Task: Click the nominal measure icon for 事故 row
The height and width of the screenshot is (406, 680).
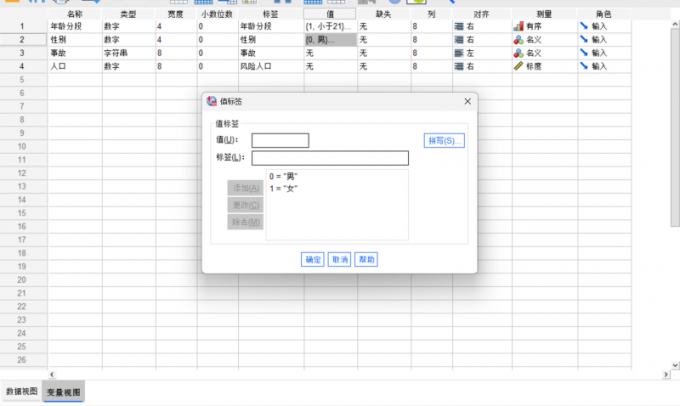Action: pyautogui.click(x=518, y=52)
